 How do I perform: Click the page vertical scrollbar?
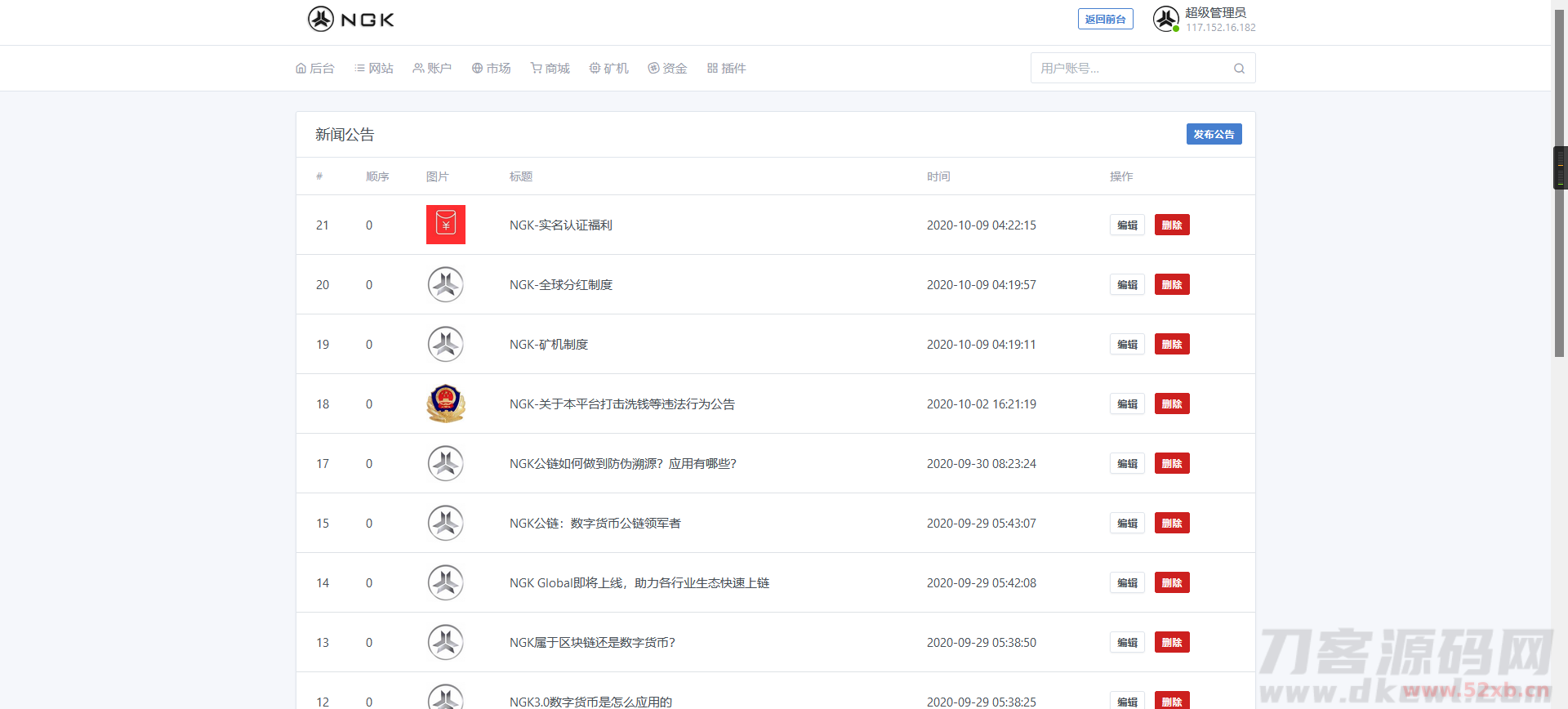coord(1559,245)
